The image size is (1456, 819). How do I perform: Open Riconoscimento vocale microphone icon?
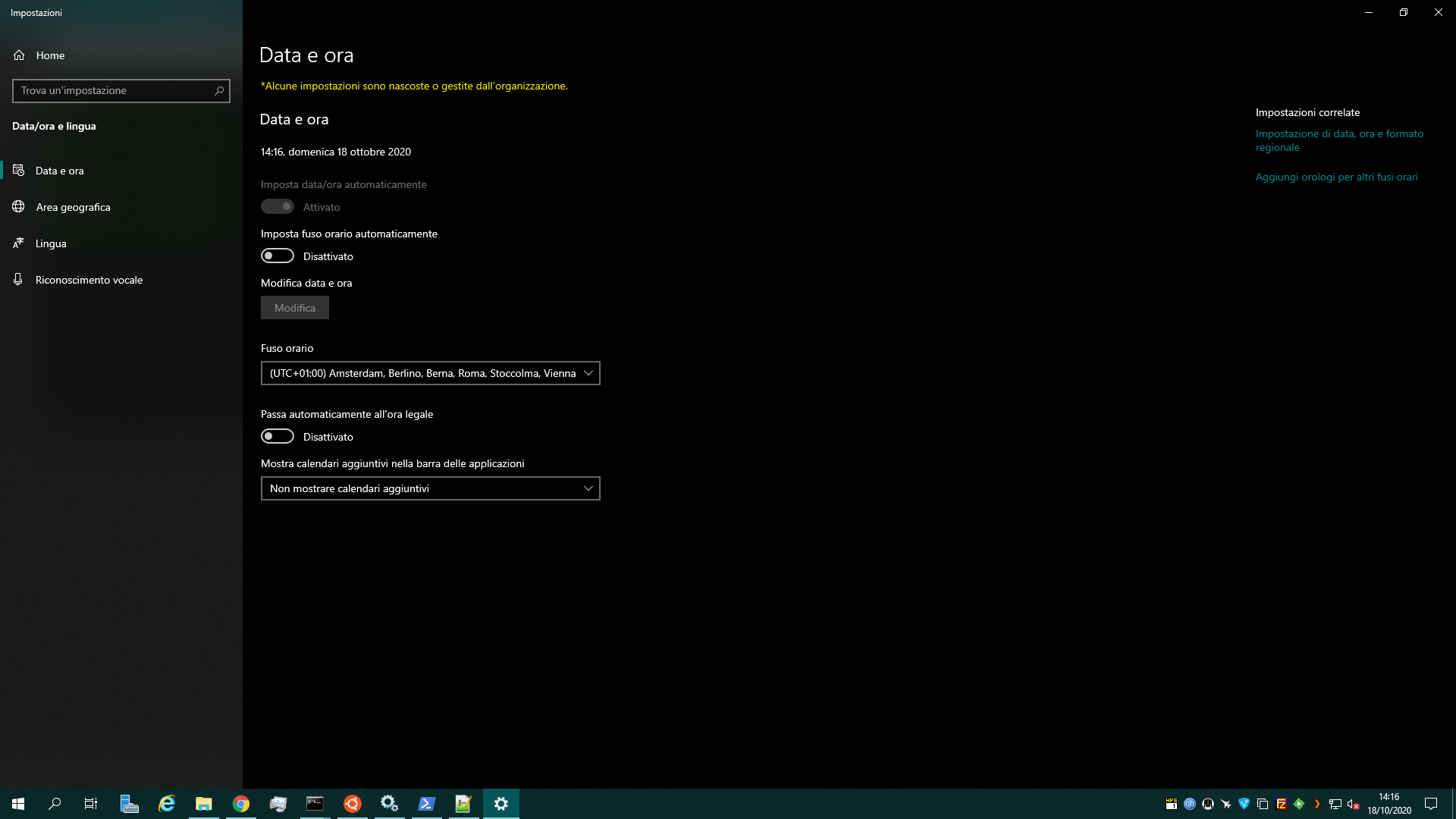[19, 280]
